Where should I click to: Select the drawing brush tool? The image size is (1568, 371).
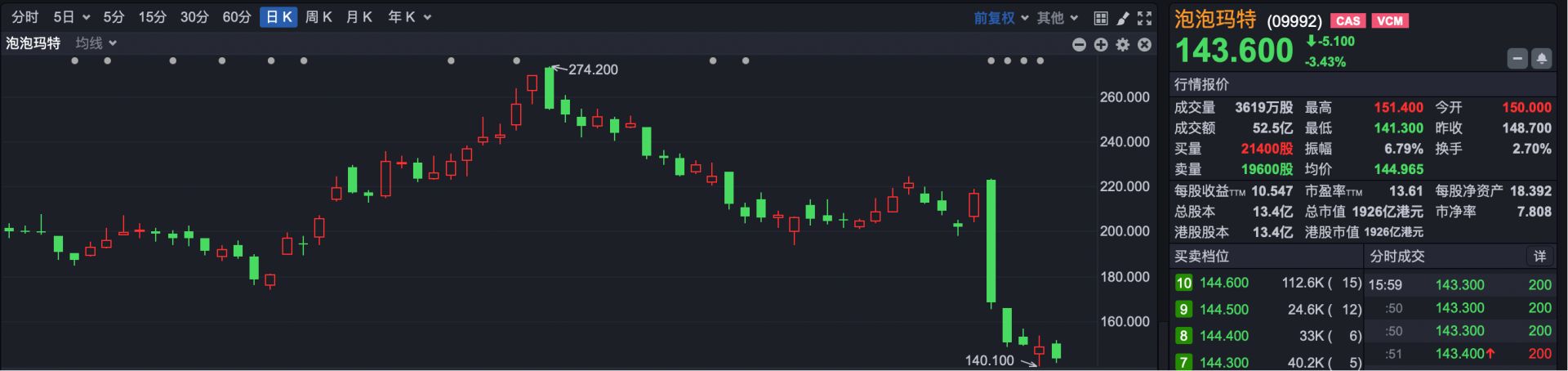1123,18
